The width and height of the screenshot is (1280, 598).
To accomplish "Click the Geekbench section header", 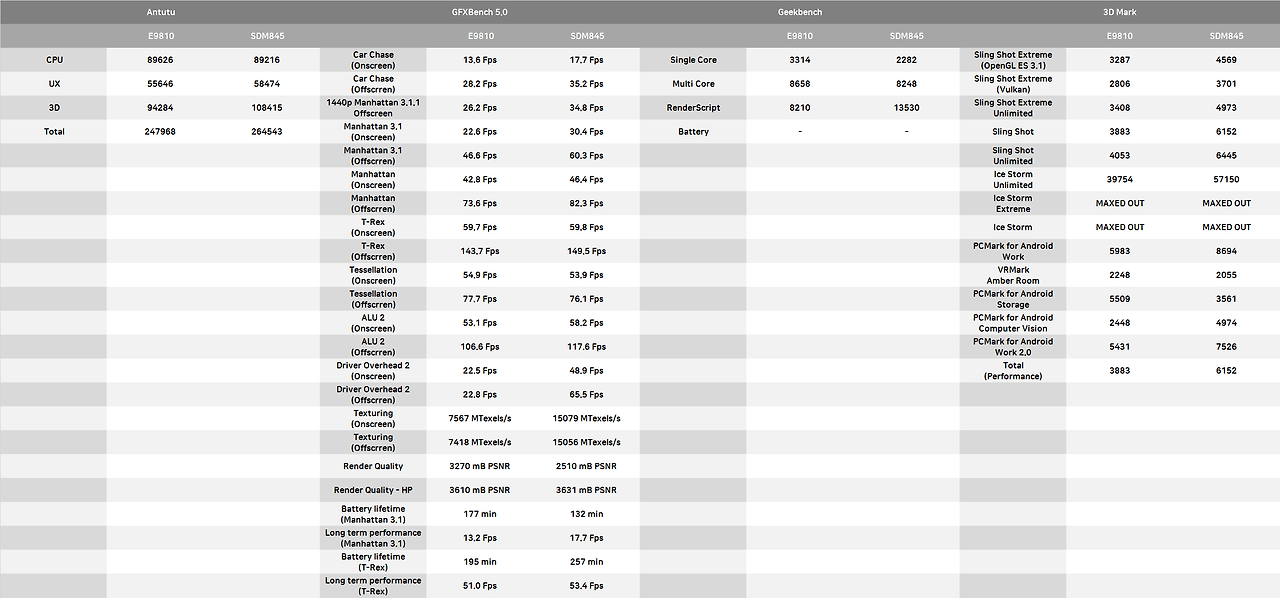I will [800, 12].
